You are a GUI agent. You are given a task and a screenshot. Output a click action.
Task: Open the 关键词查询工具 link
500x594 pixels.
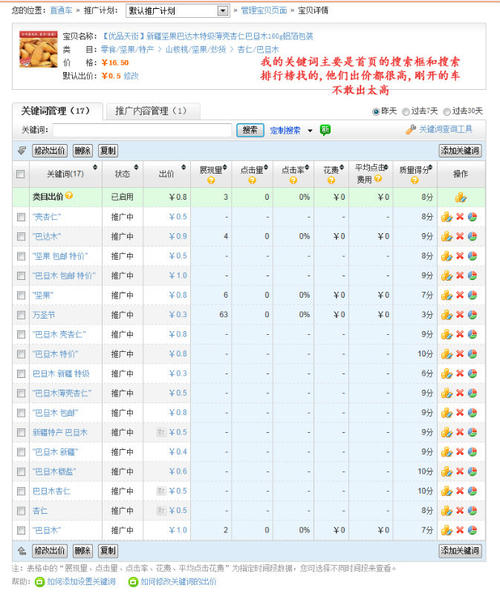coord(445,130)
